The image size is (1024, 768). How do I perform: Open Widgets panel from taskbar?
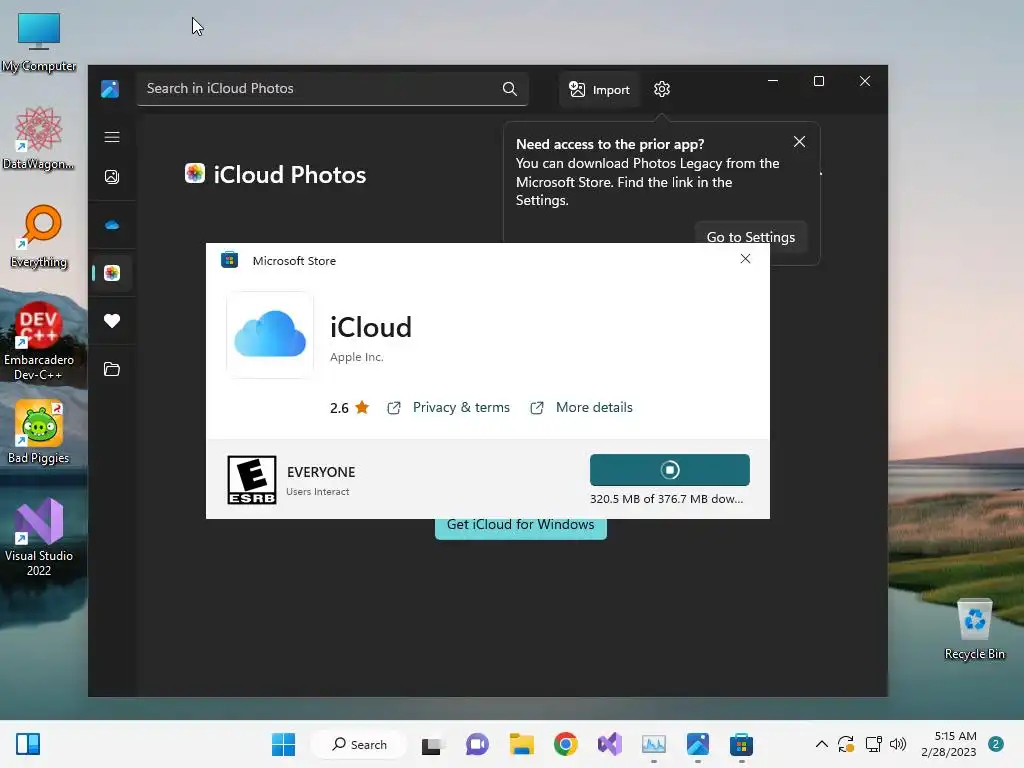[x=27, y=744]
